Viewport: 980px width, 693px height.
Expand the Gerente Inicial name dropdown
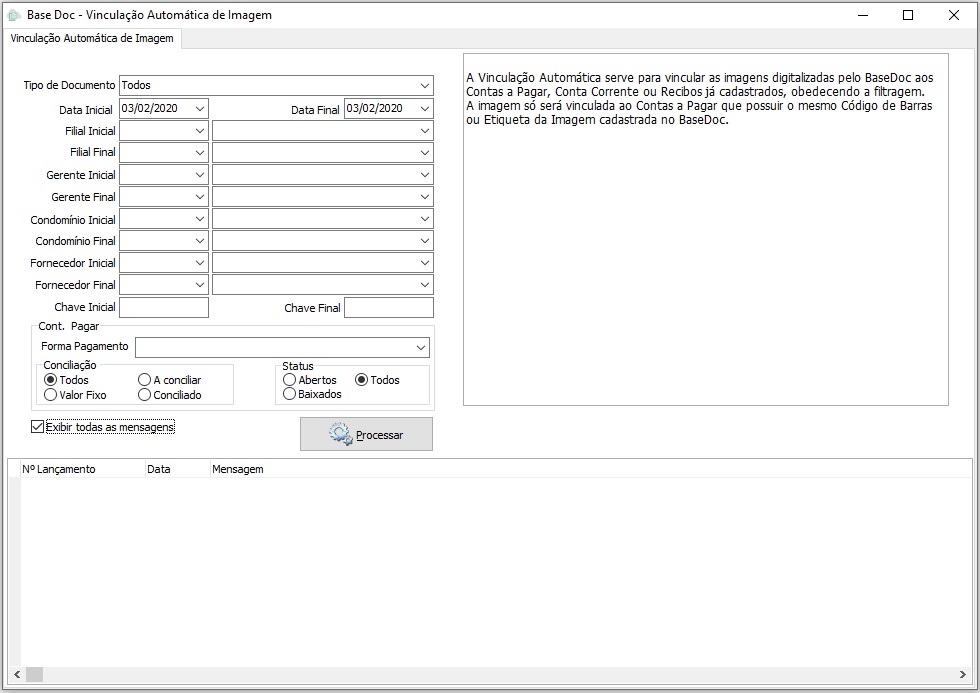click(x=425, y=175)
